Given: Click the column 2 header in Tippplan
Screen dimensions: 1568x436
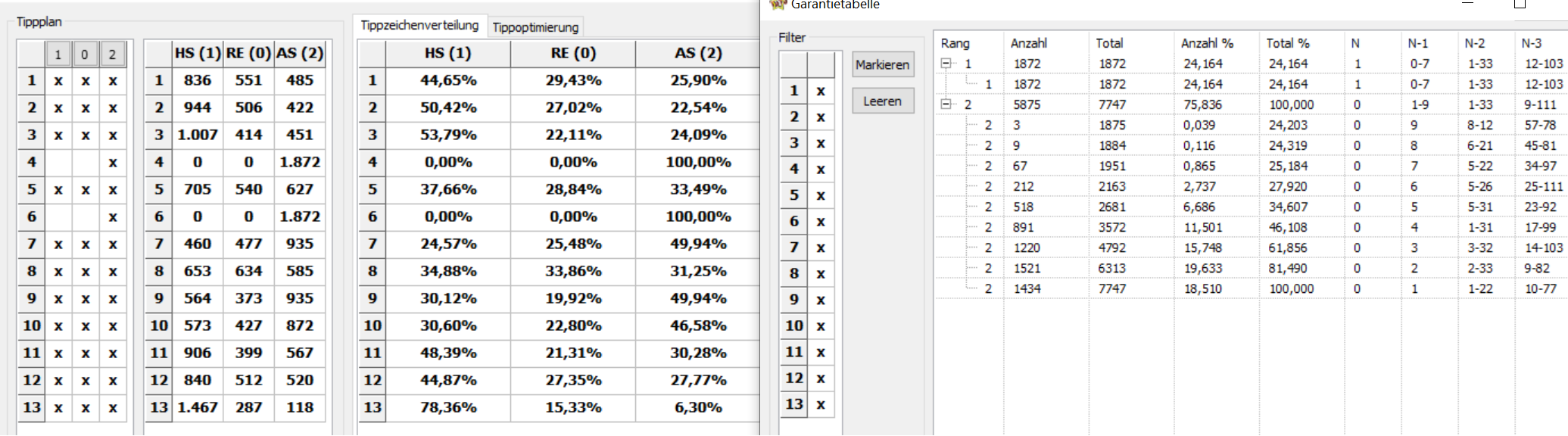Looking at the screenshot, I should pyautogui.click(x=112, y=54).
